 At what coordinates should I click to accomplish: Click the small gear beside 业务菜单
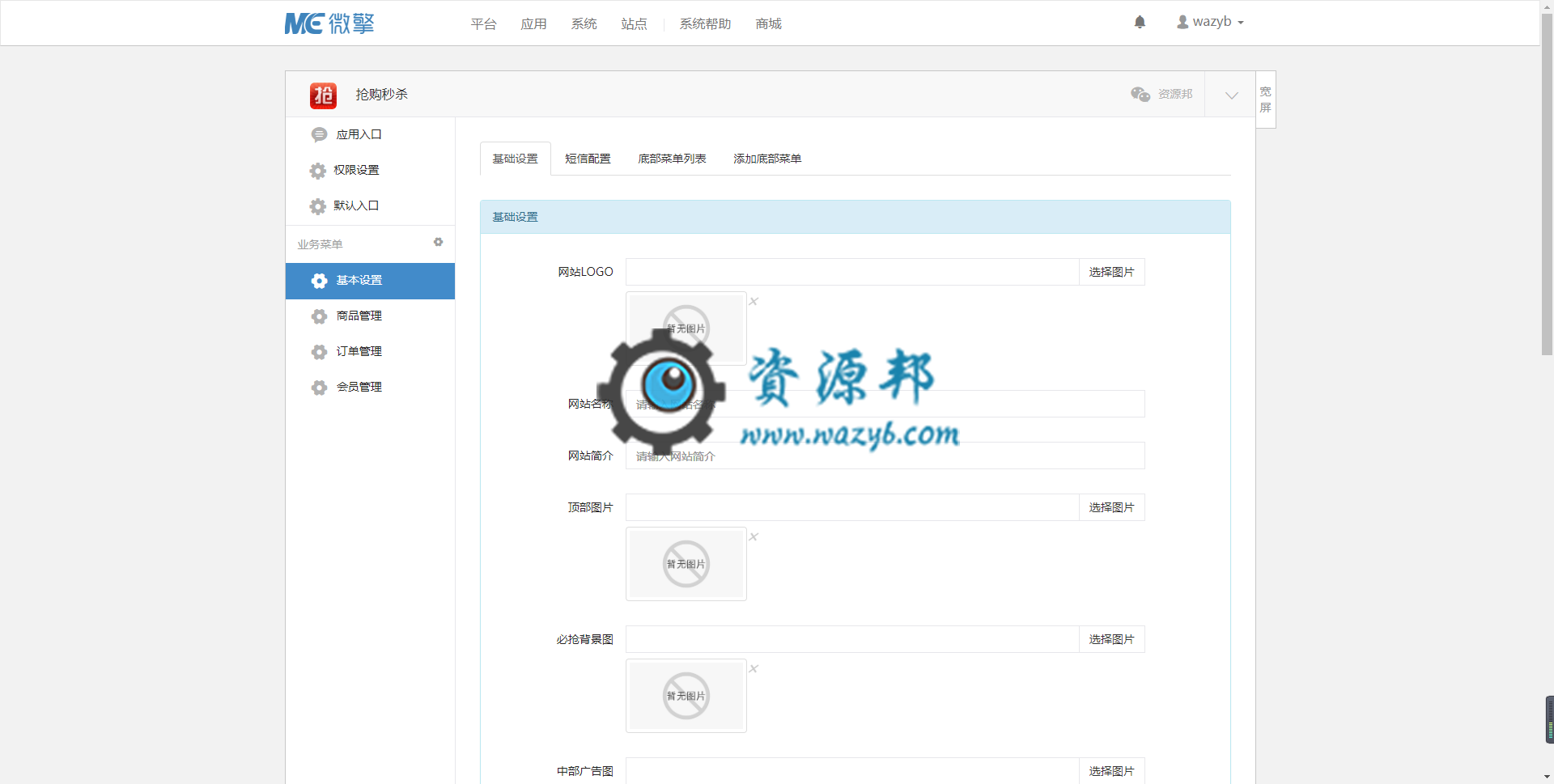pyautogui.click(x=438, y=242)
